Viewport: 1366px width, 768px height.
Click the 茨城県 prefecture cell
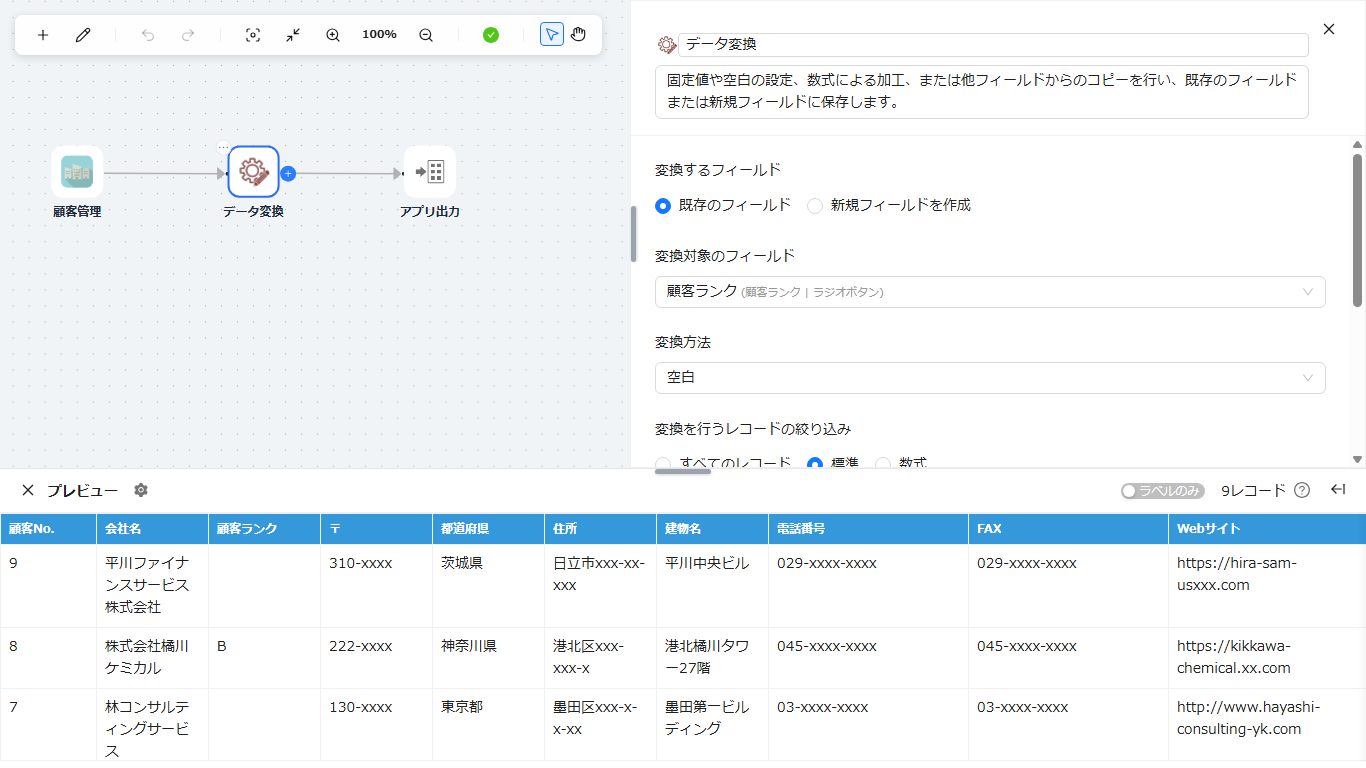click(488, 585)
